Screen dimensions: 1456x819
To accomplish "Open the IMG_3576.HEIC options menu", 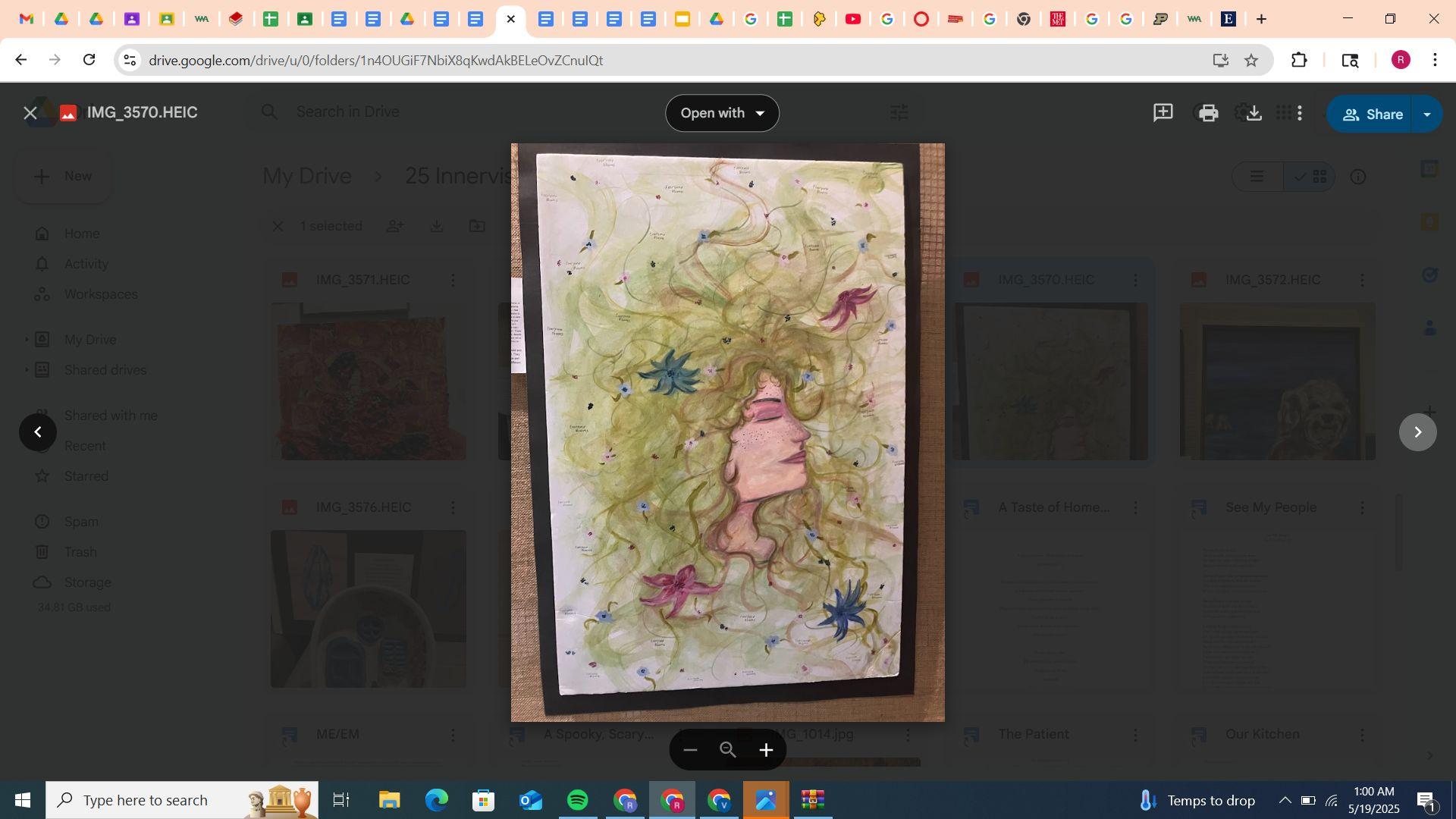I will [x=453, y=507].
